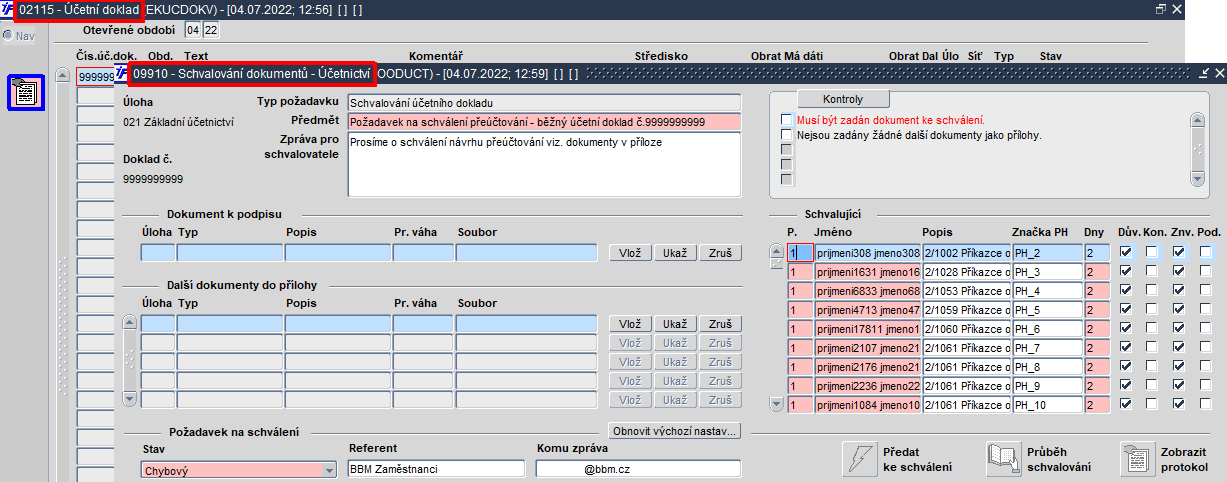
Task: Select approver prijmeni6833 jmeno68
Action: click(867, 291)
